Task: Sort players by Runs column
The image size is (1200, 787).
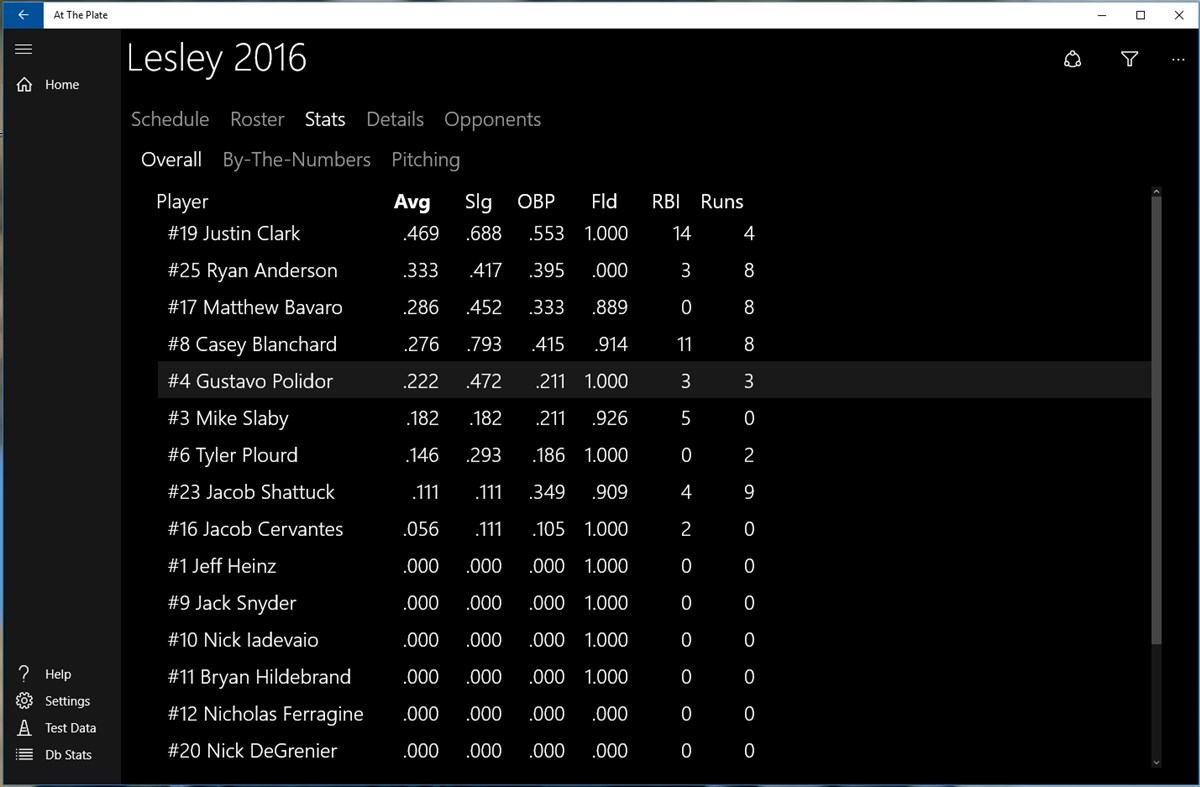Action: point(721,201)
